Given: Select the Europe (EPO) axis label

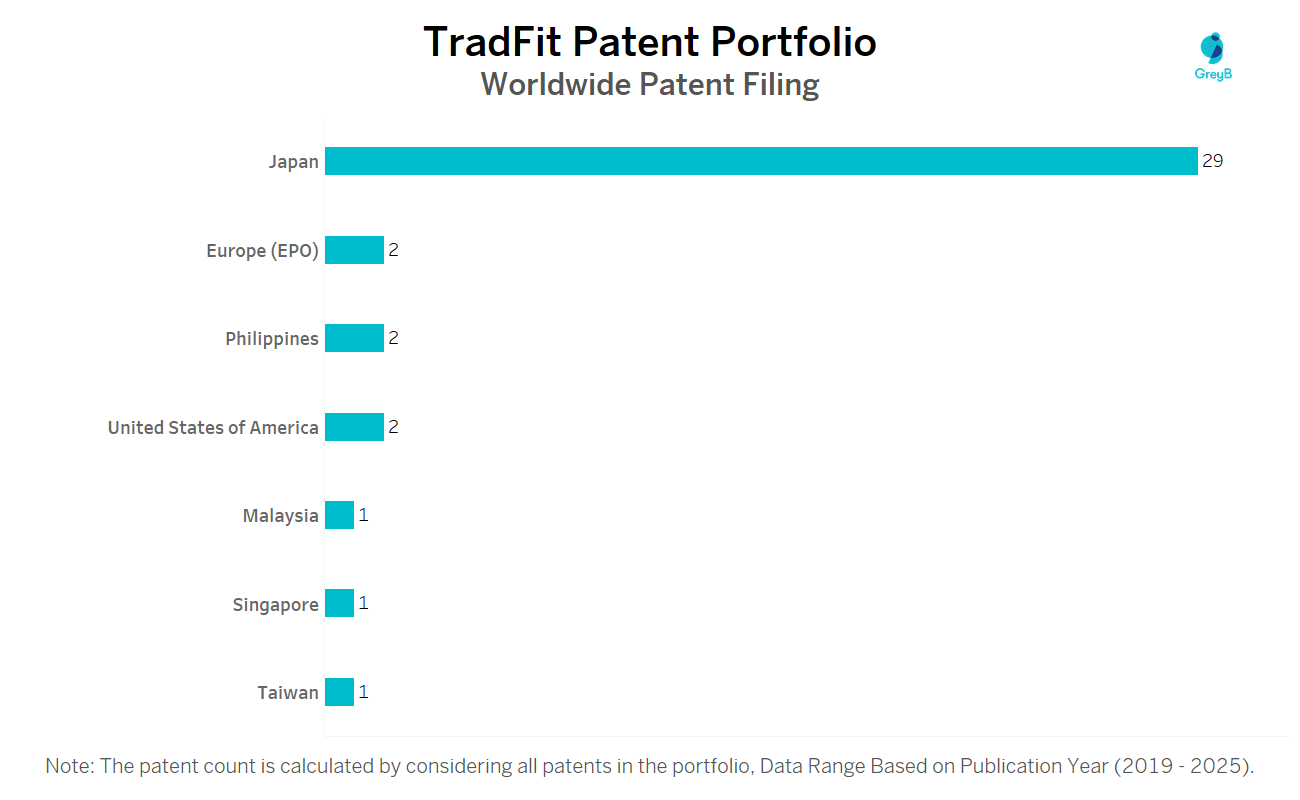Looking at the screenshot, I should pos(262,251).
